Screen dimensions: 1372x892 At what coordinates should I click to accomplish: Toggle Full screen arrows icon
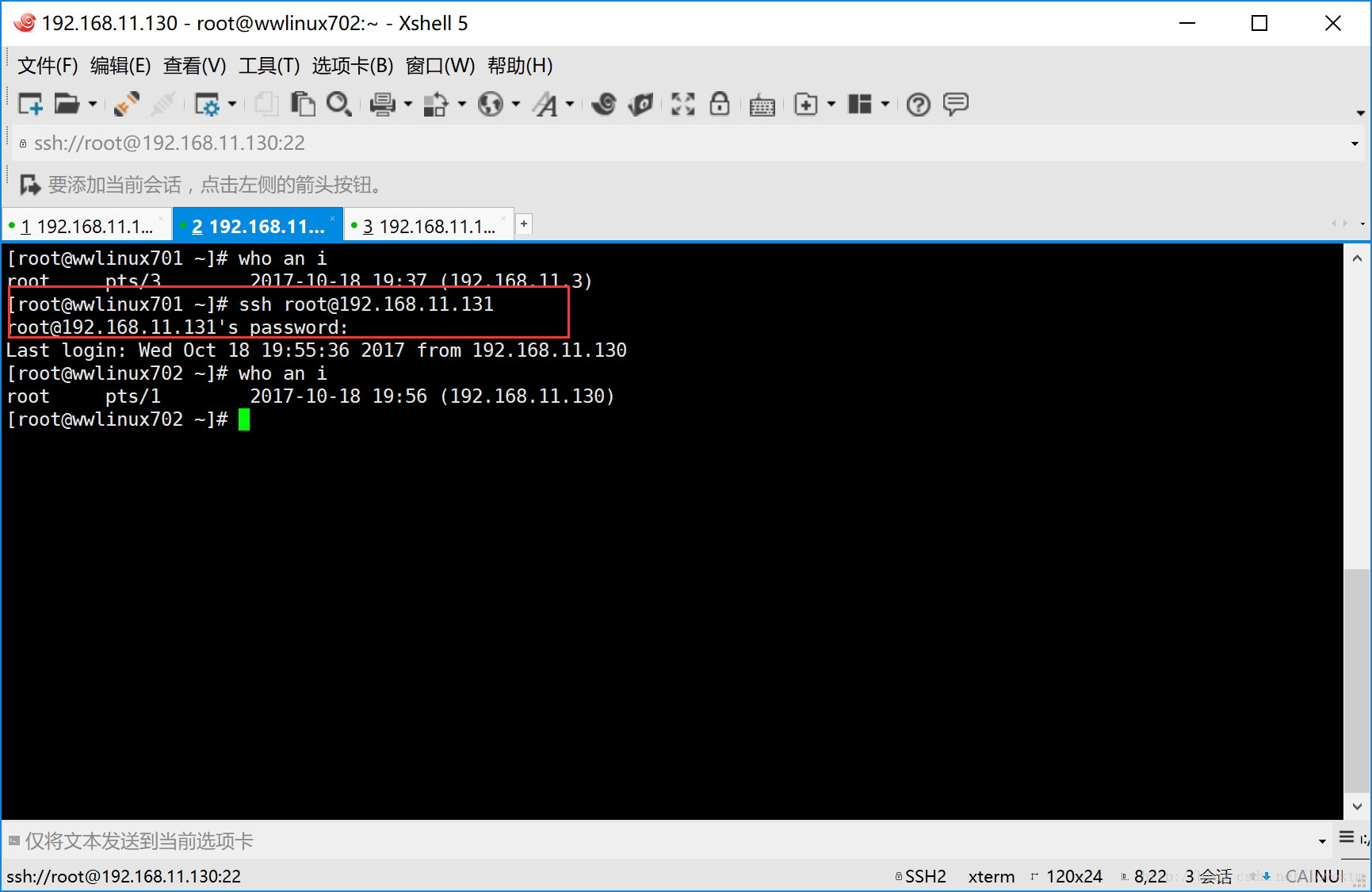click(682, 104)
